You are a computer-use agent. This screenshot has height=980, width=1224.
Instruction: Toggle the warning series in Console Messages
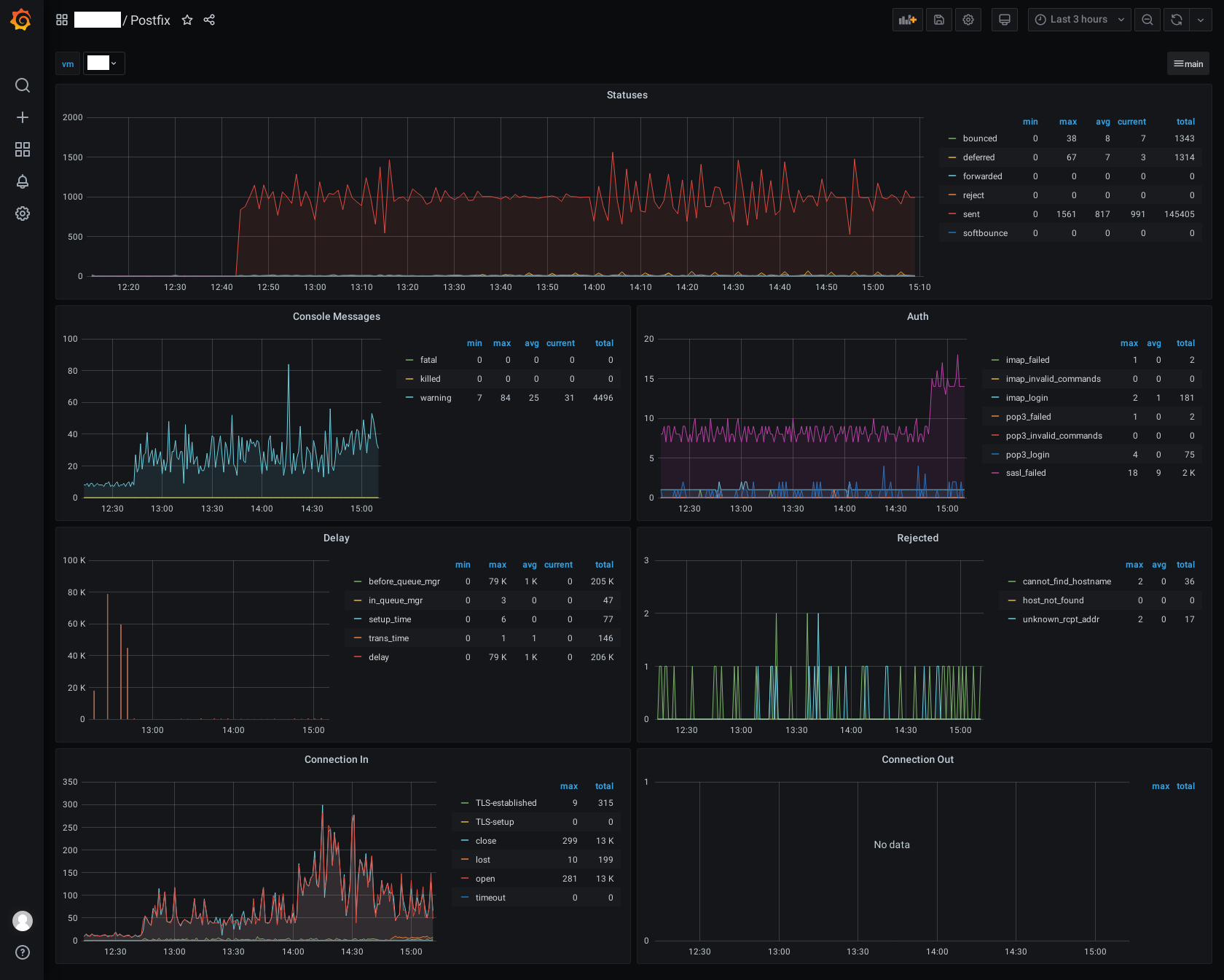(x=436, y=398)
